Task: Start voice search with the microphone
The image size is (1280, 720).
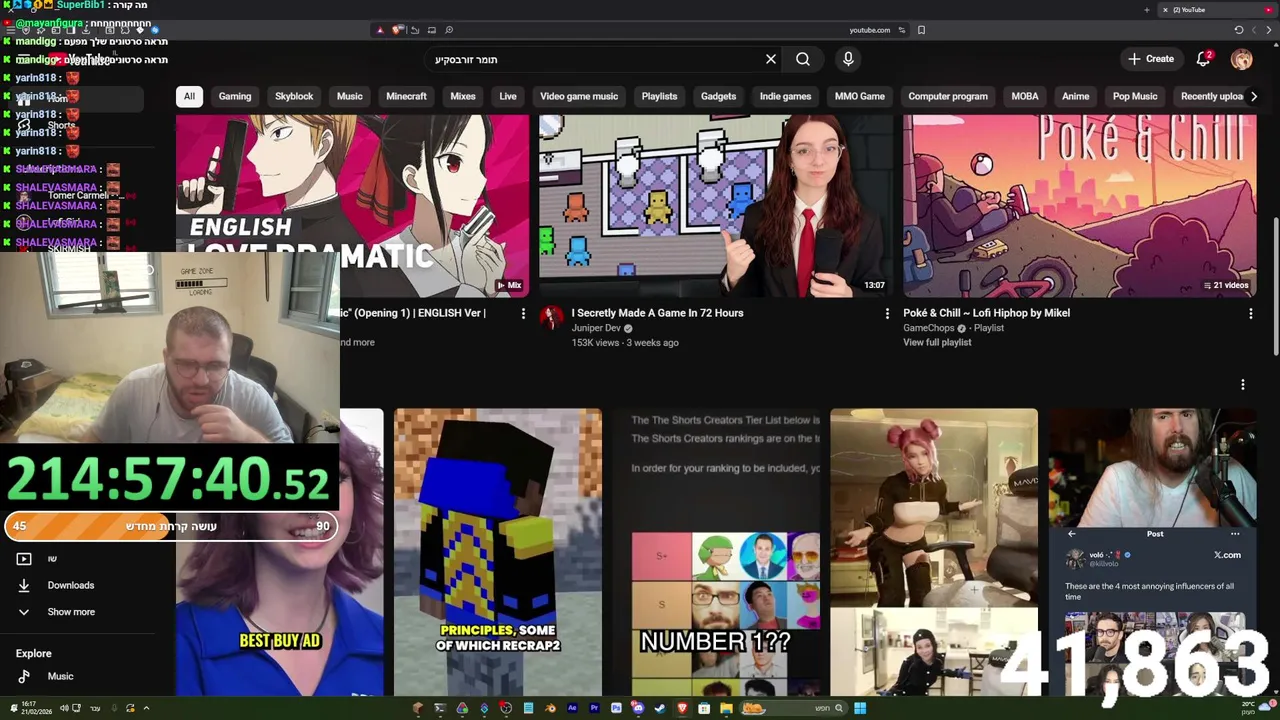Action: (x=848, y=59)
